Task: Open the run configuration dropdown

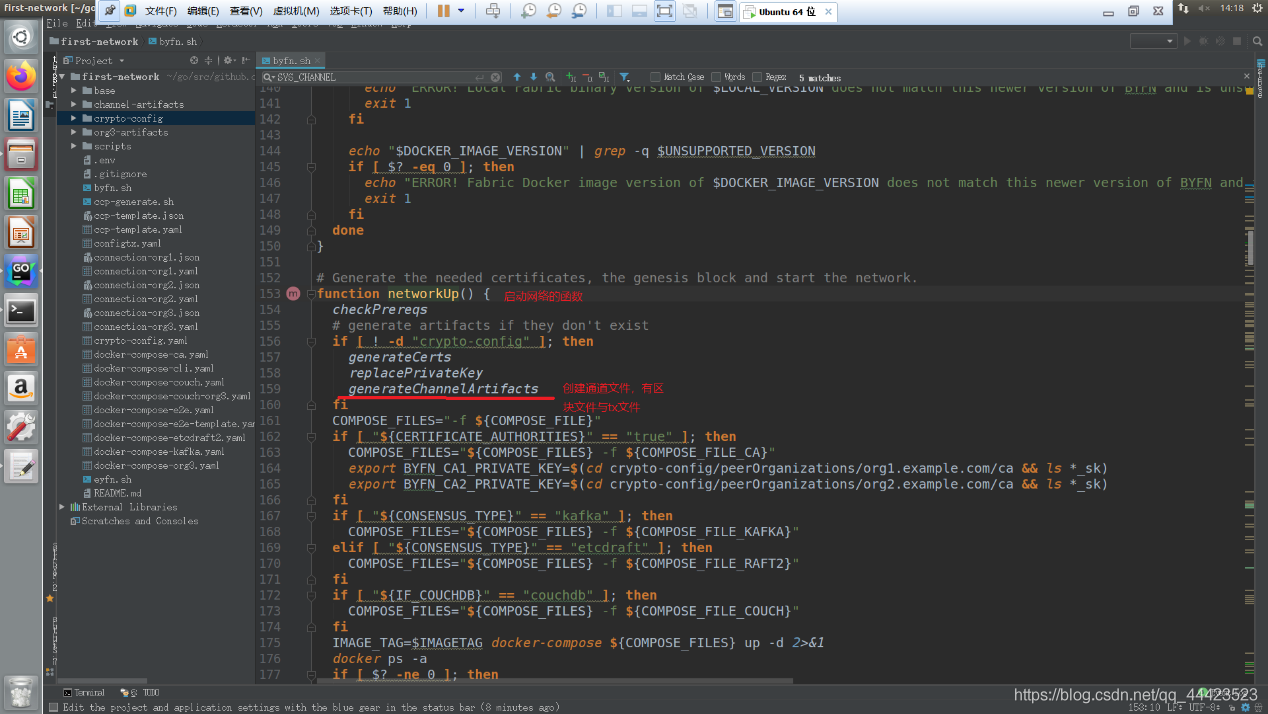Action: [x=1153, y=41]
